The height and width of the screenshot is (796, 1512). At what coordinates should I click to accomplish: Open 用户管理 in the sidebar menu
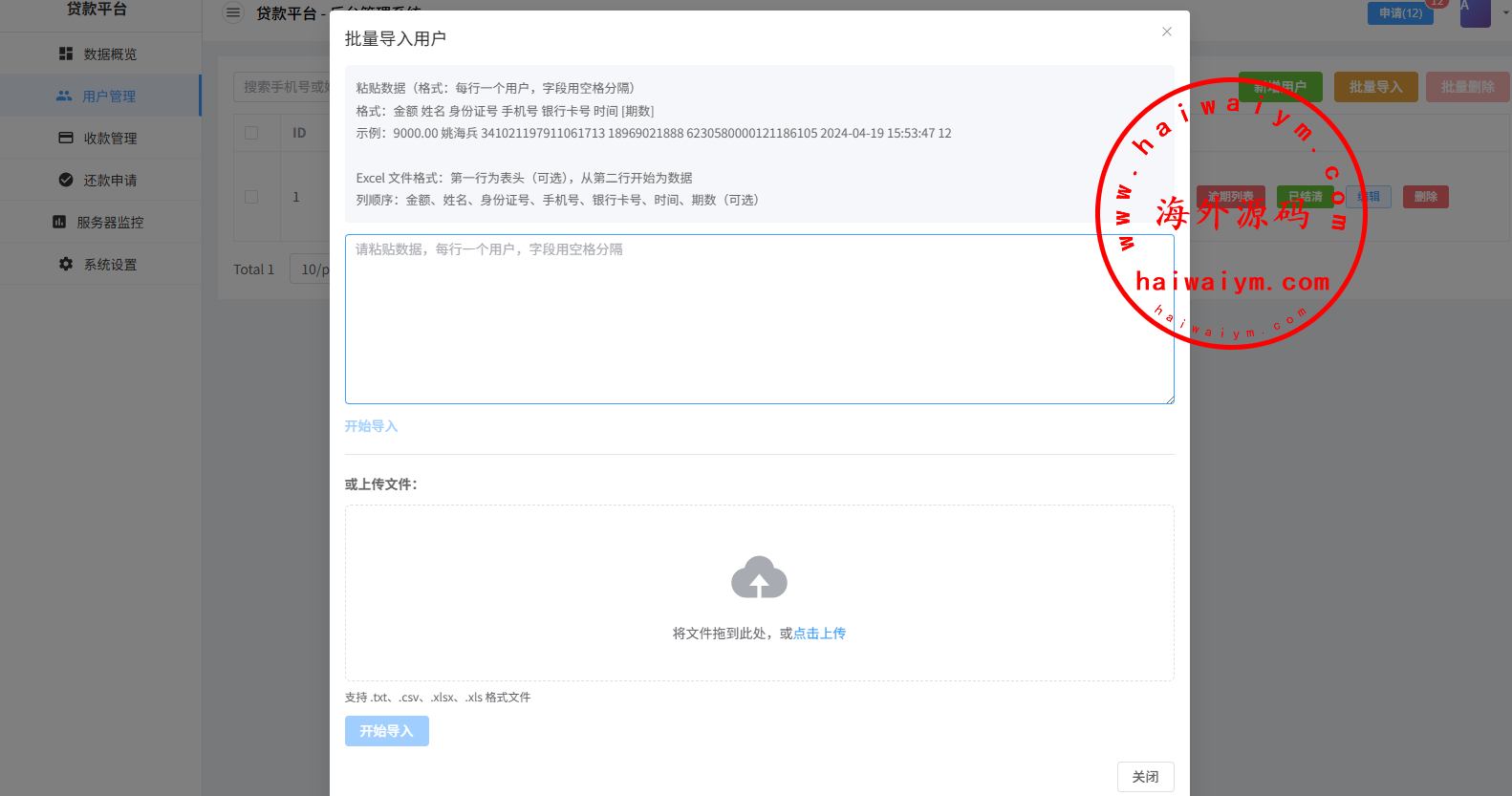click(x=109, y=97)
